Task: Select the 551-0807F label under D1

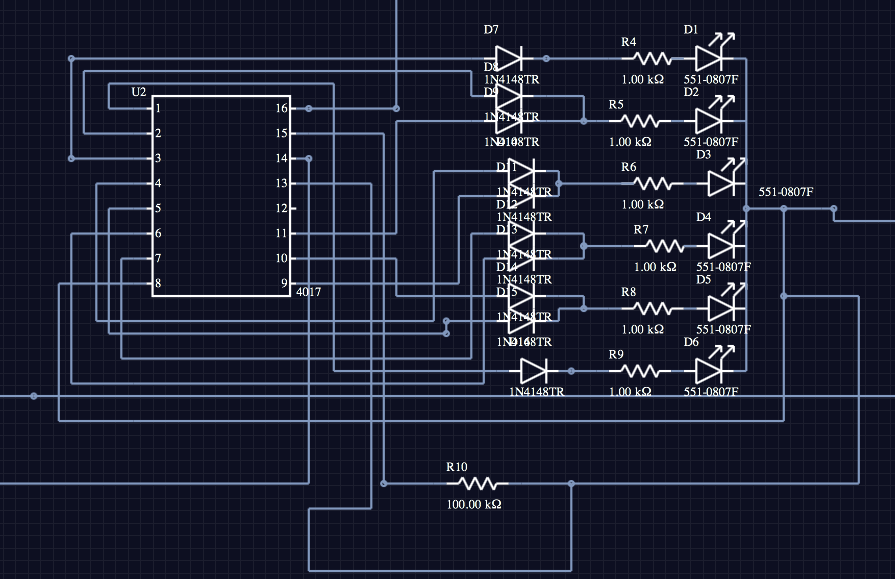Action: coord(711,79)
